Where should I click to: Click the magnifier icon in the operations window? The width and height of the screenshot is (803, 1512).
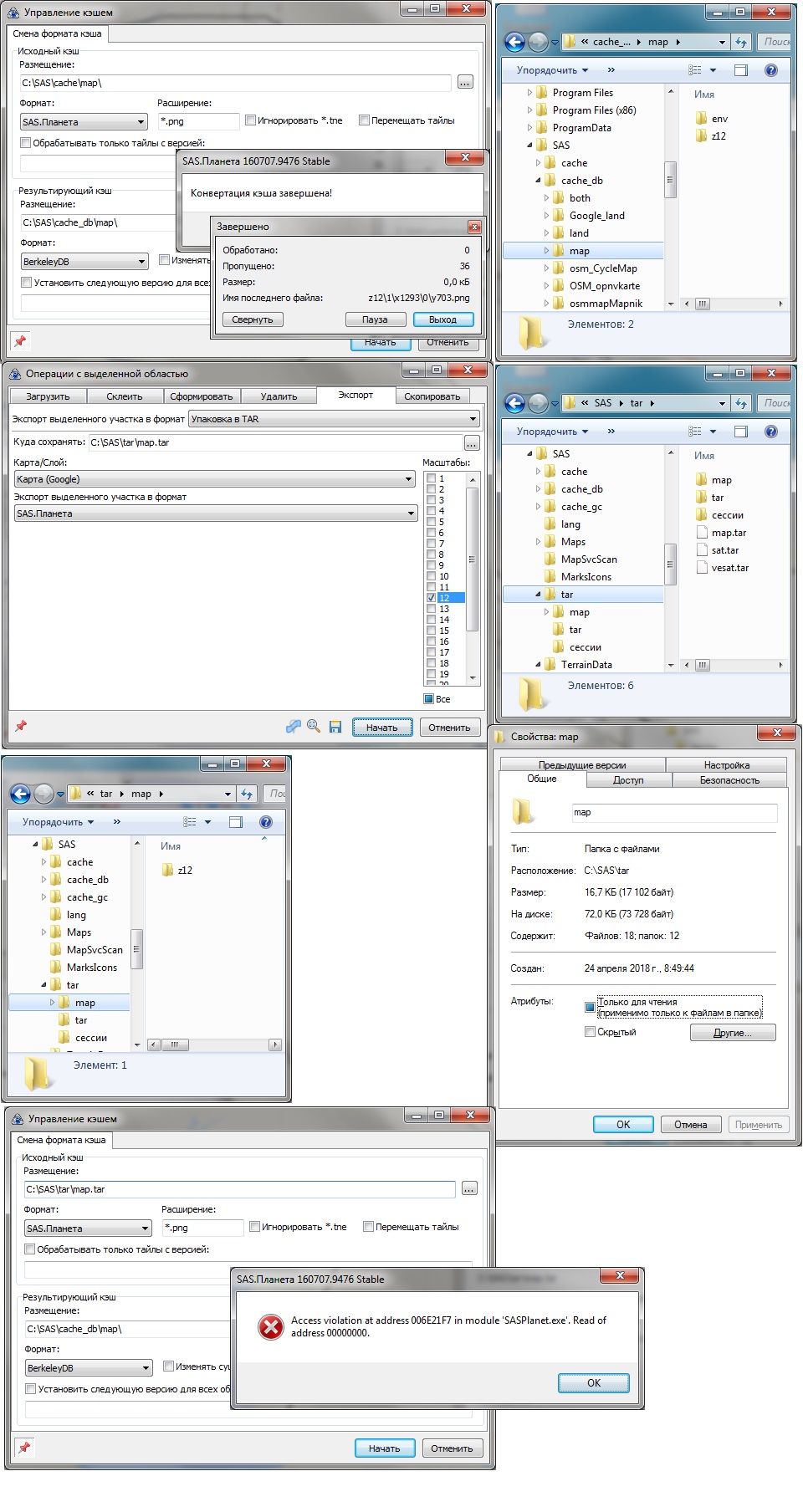coord(314,726)
